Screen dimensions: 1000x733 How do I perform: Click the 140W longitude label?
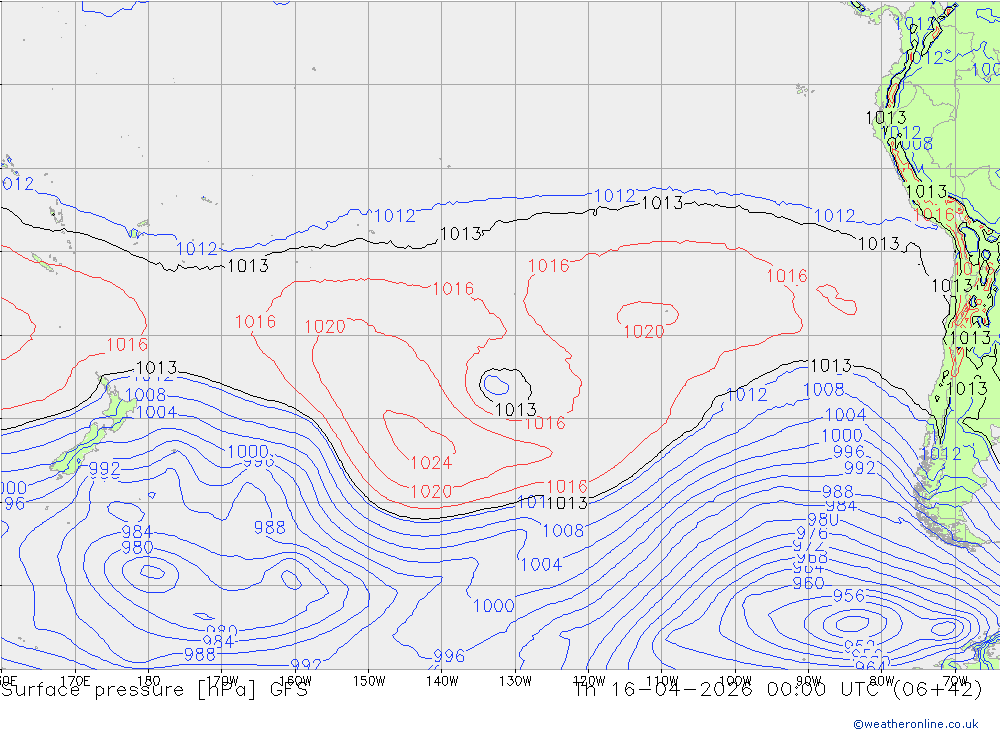click(x=442, y=681)
